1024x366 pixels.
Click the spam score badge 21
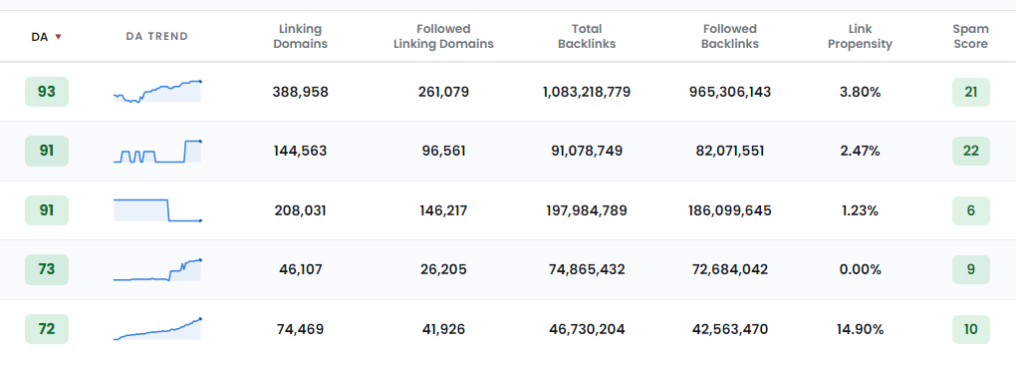970,92
